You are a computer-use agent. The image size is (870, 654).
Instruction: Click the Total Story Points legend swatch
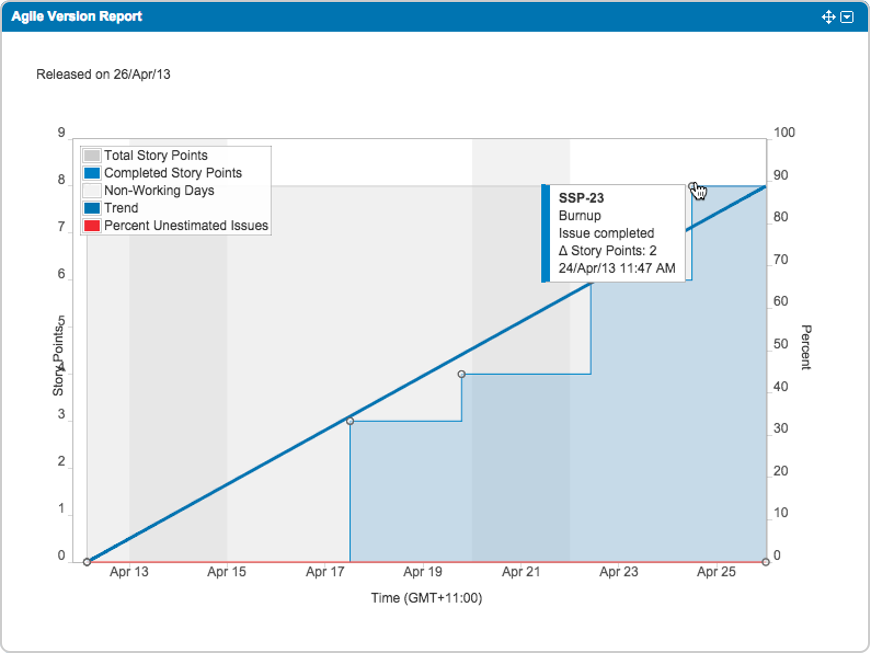(92, 156)
